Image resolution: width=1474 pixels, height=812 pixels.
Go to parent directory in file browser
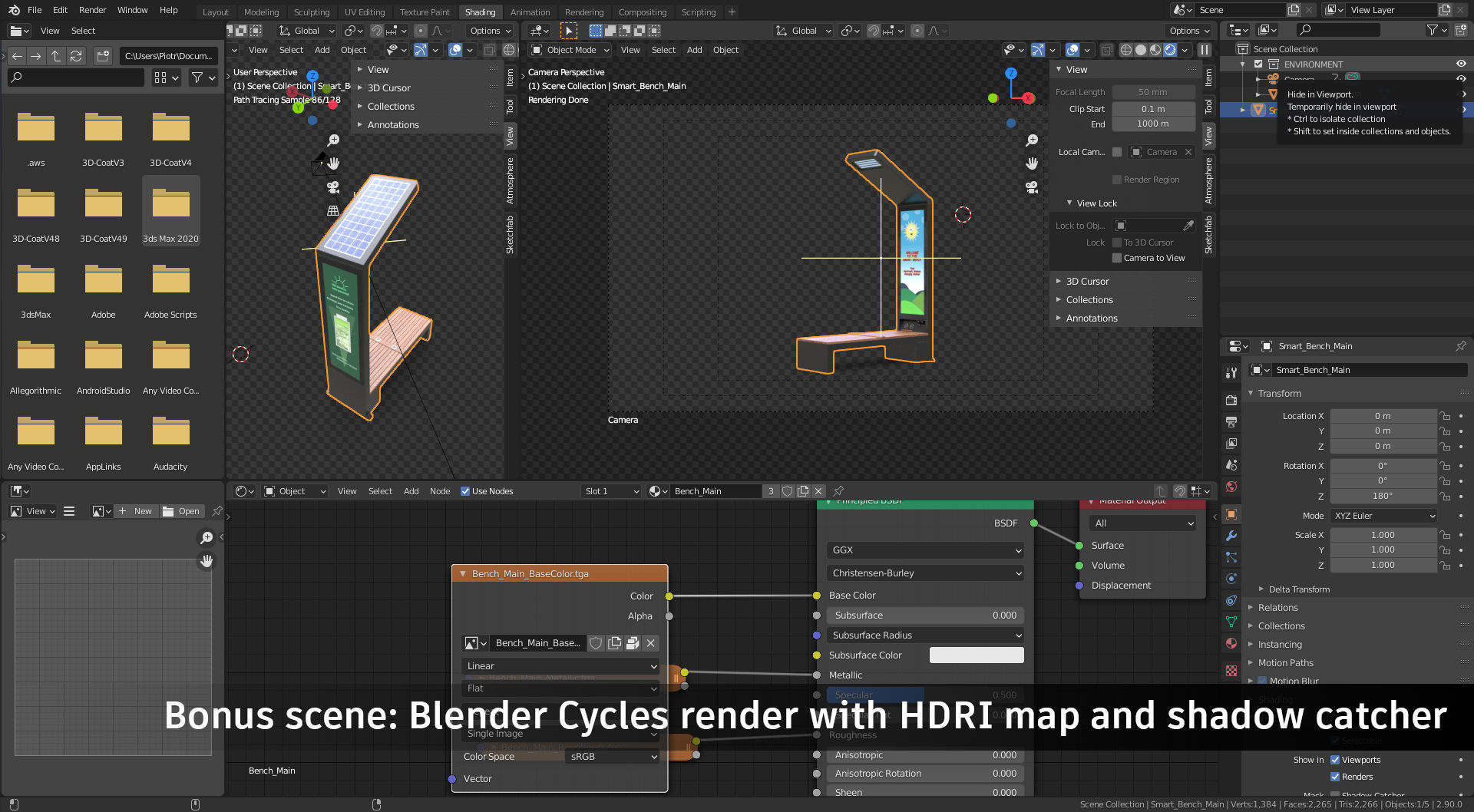[56, 56]
